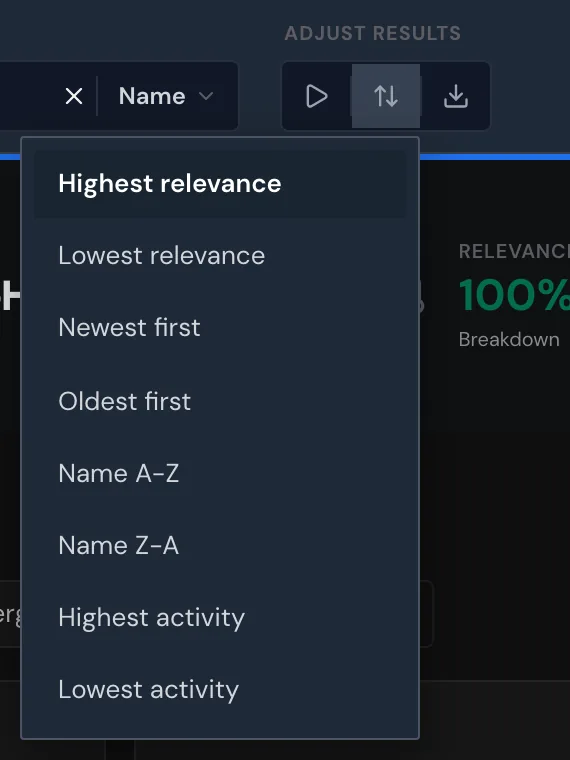Screen dimensions: 570x760
Task: Sort by Oldest first
Action: [220, 401]
